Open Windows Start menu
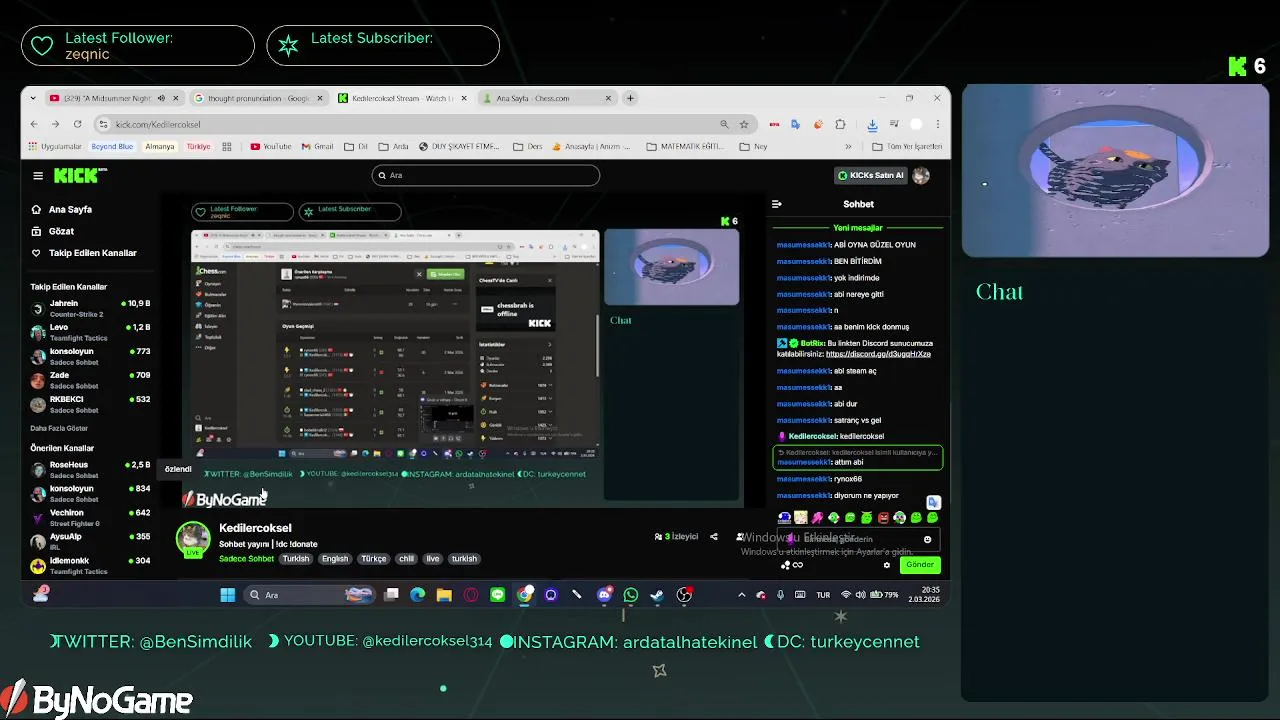1280x720 pixels. click(x=228, y=595)
